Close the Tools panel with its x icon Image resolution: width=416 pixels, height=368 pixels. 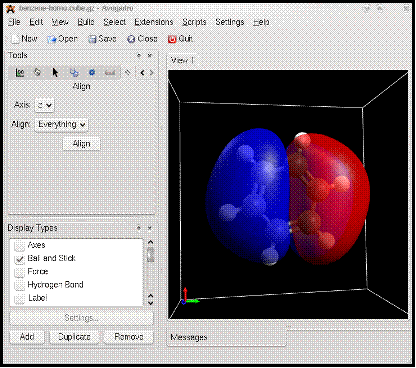coord(150,55)
